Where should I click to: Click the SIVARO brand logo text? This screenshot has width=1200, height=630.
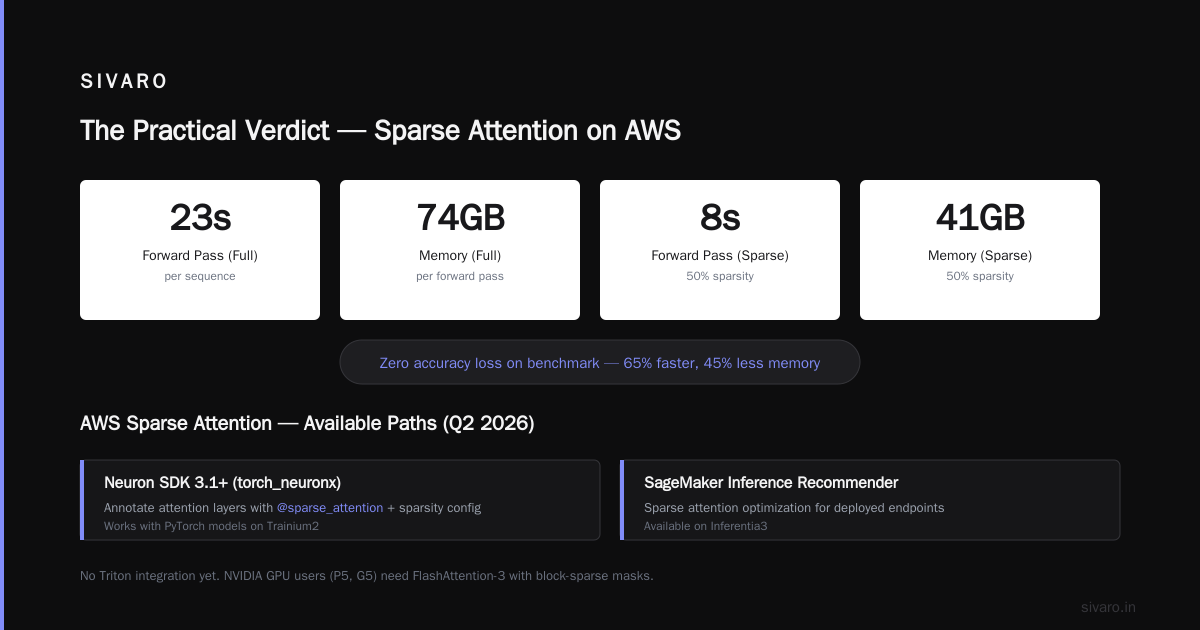click(124, 82)
